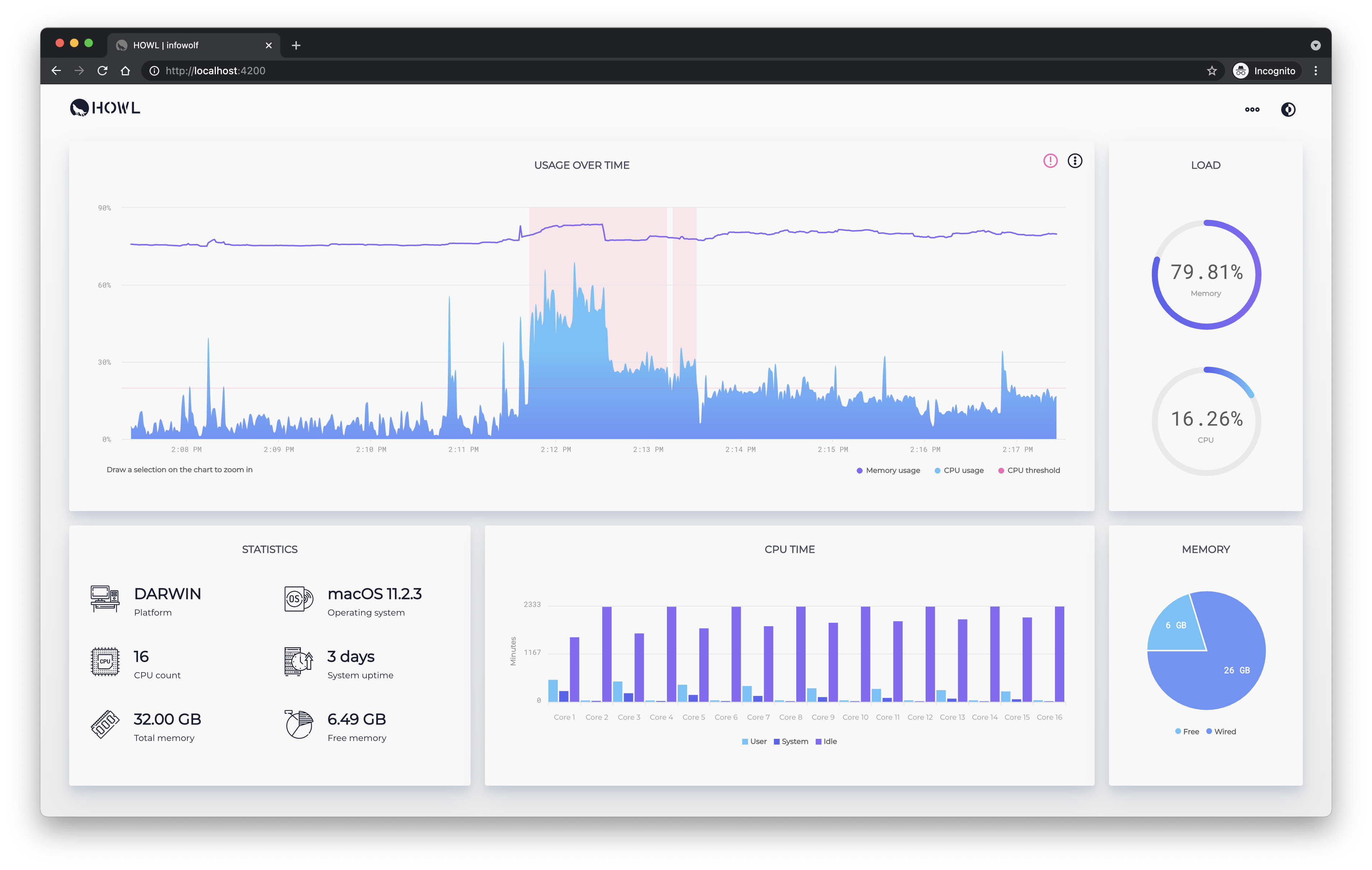This screenshot has height=870, width=1372.
Task: Click the site information icon in address bar
Action: pos(154,71)
